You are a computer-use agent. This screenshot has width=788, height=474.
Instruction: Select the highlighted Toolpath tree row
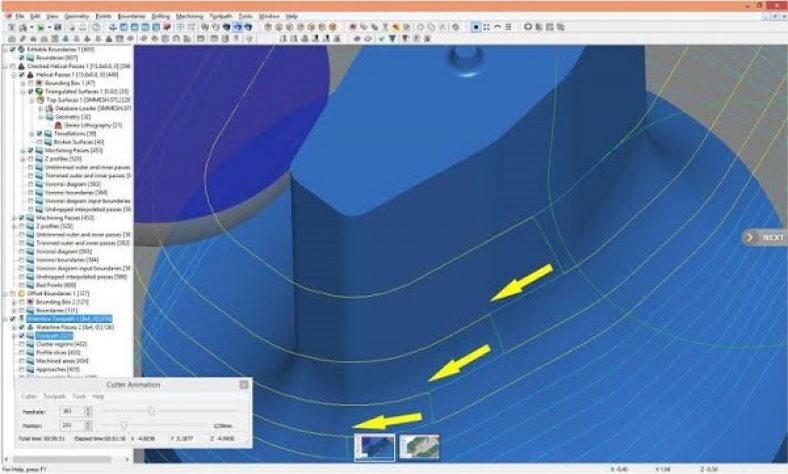(54, 336)
